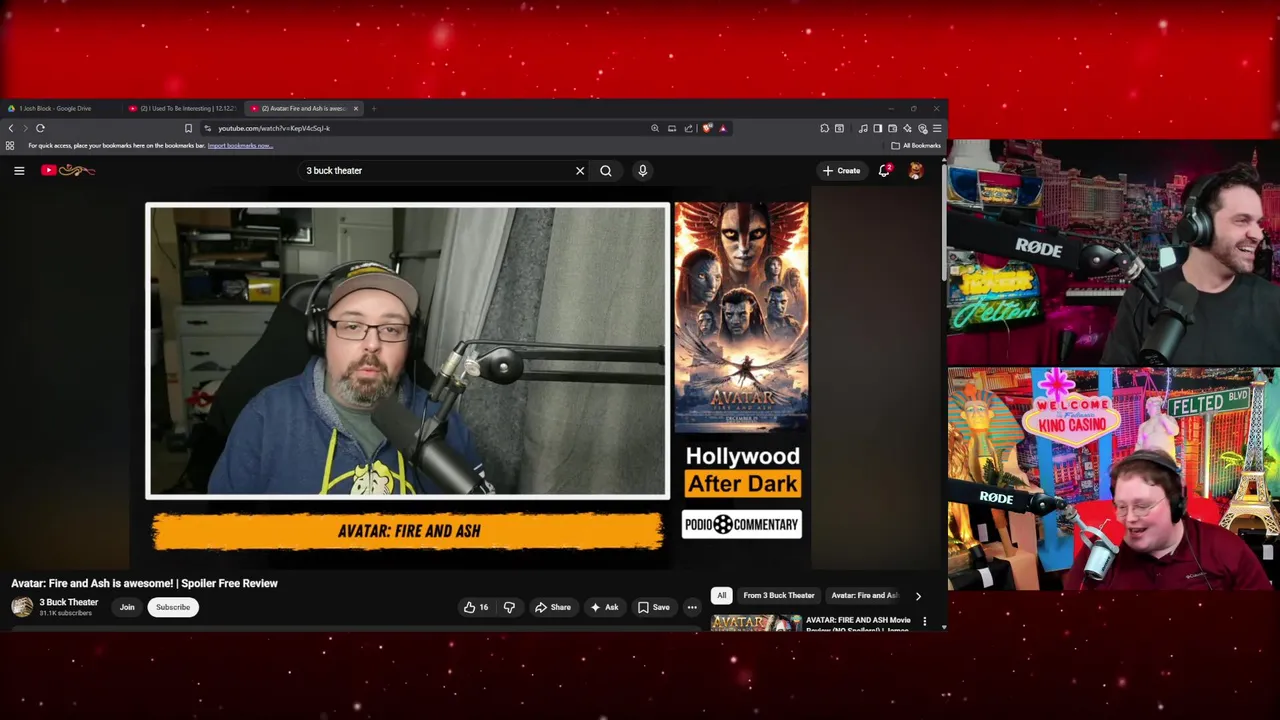Click the 81.1K subscribers text
The height and width of the screenshot is (720, 1280).
coord(66,613)
